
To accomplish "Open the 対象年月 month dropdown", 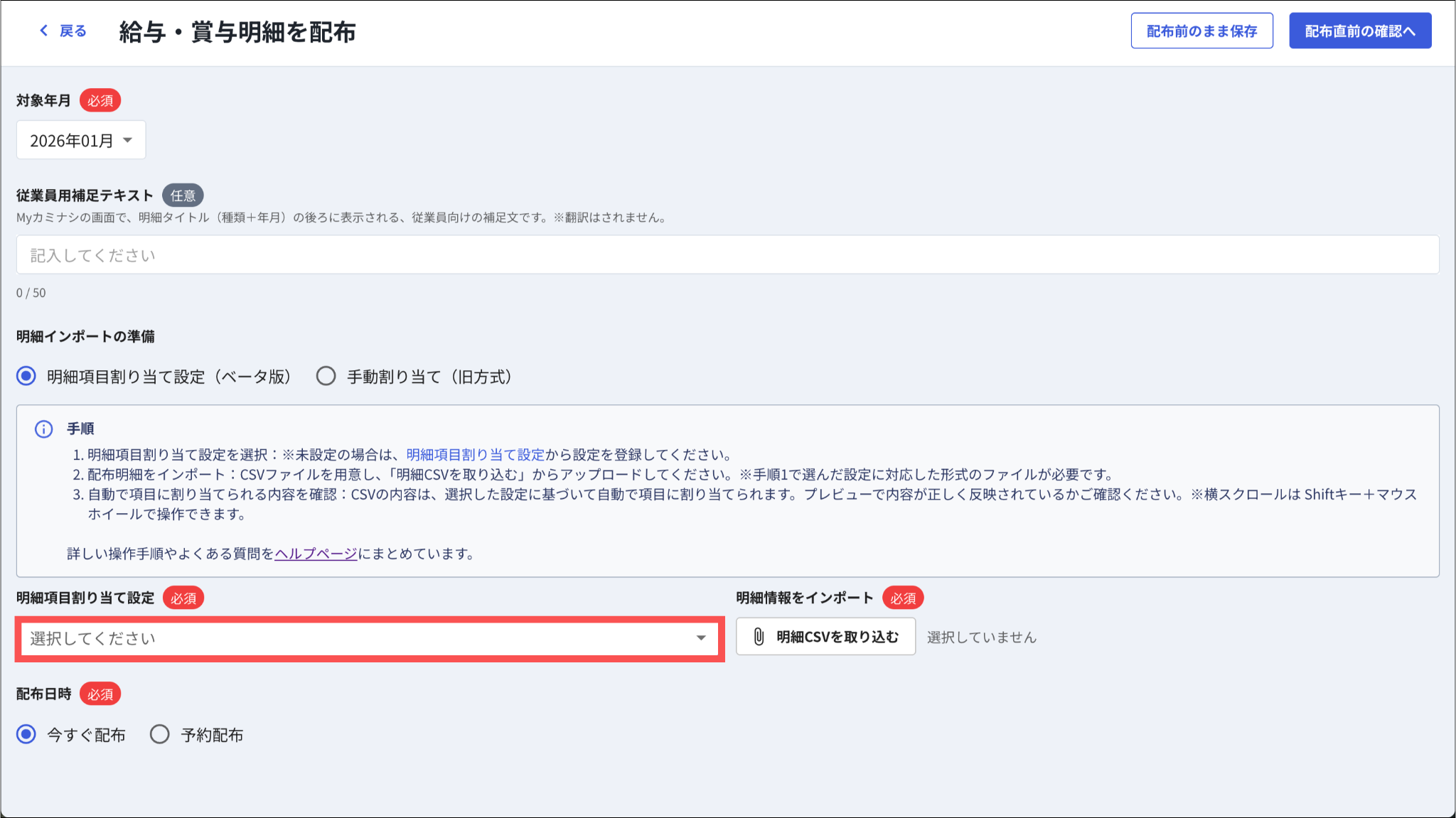I will [80, 140].
